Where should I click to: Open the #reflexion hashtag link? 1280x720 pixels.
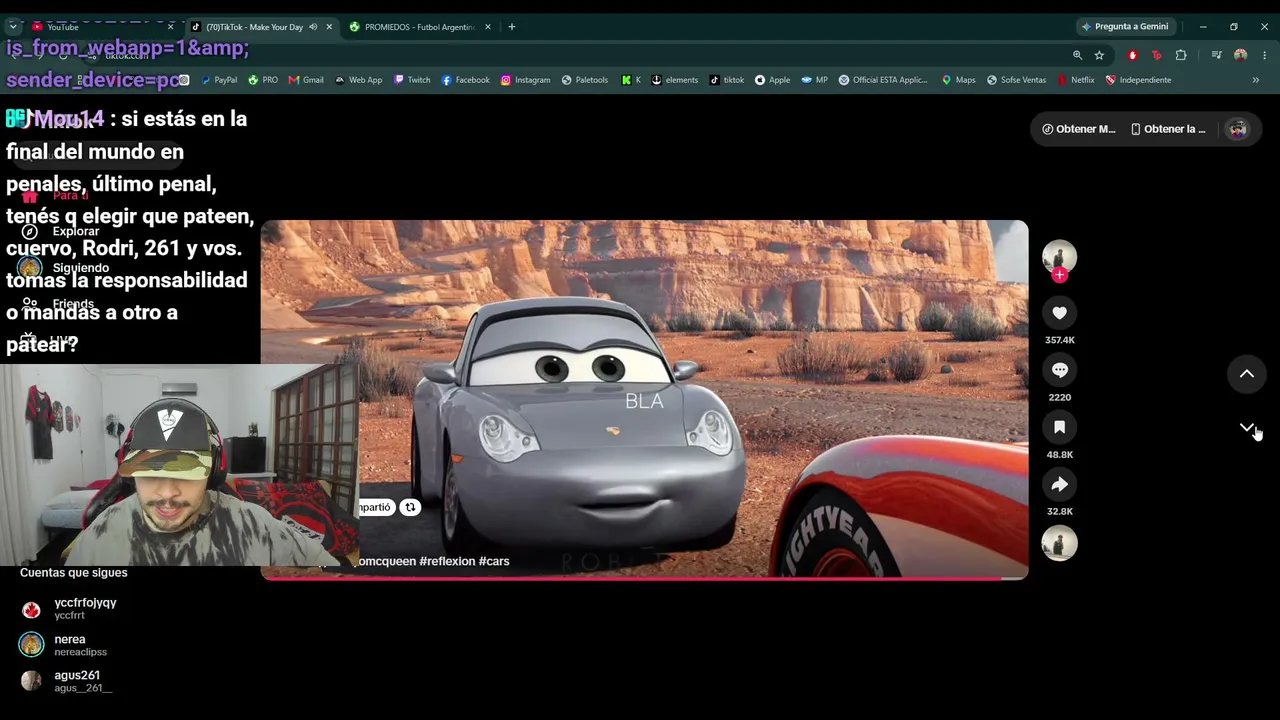click(x=447, y=561)
